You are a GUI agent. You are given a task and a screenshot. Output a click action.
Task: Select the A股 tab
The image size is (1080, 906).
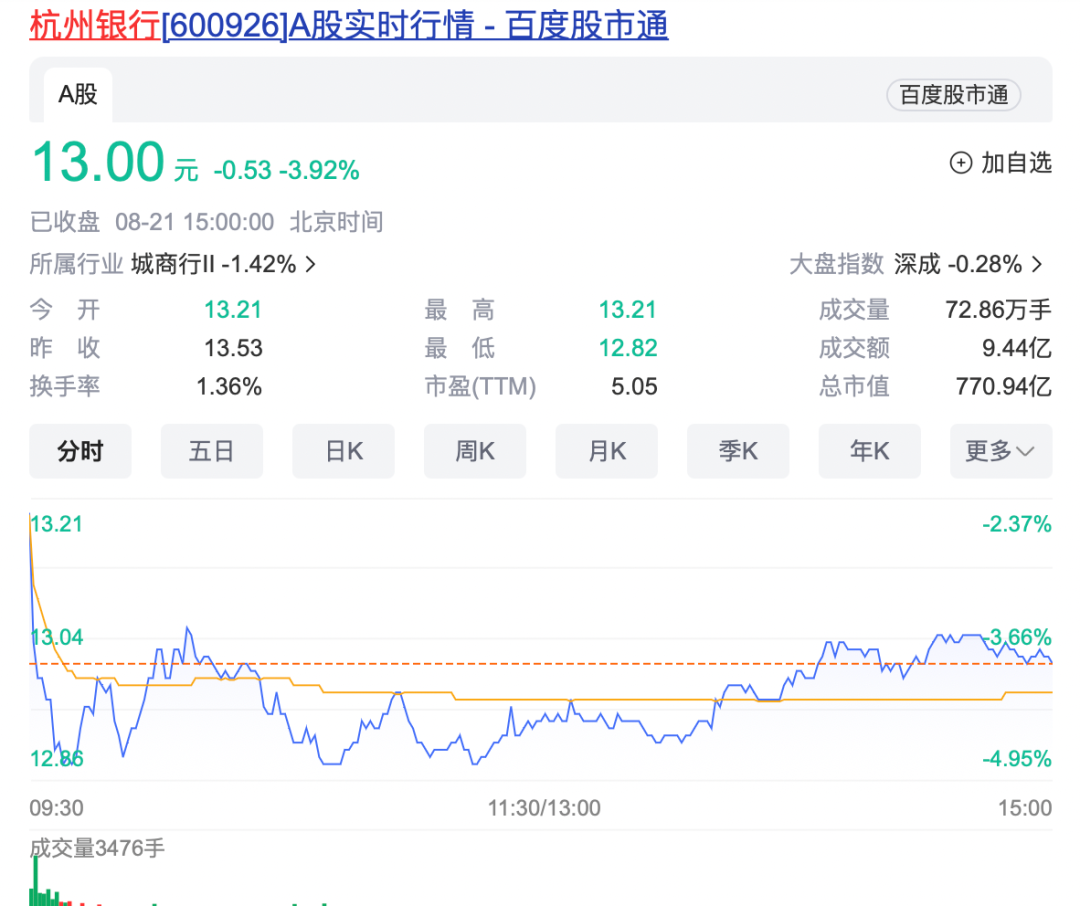coord(78,94)
